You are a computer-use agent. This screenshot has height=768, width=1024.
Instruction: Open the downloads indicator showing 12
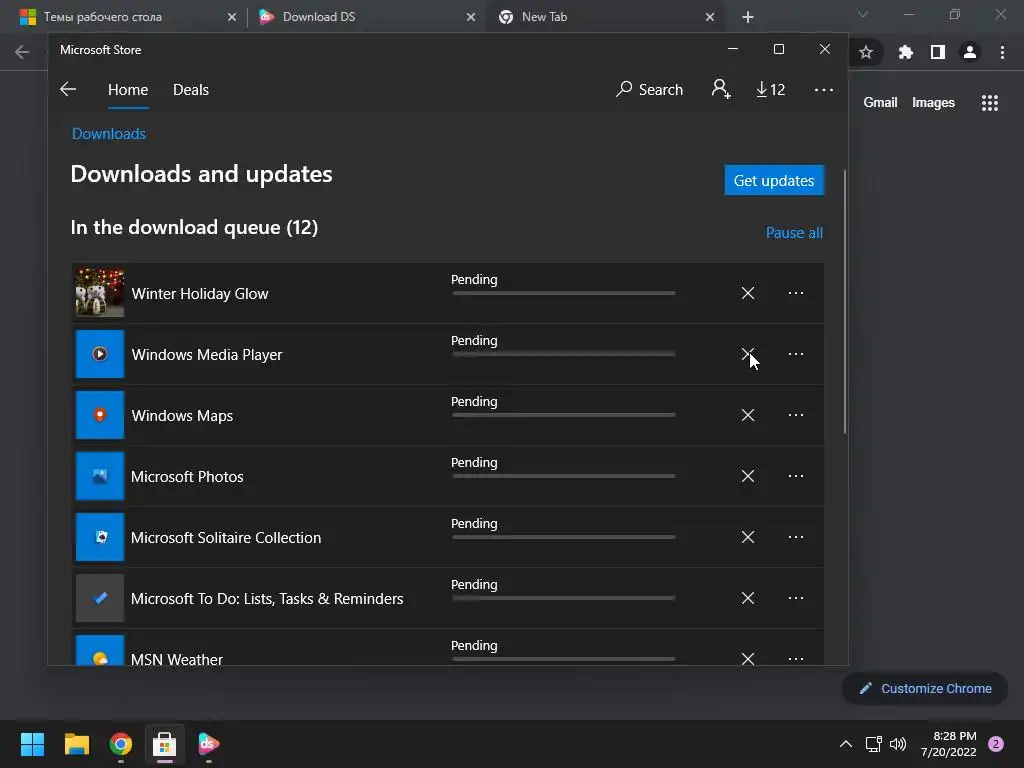[771, 89]
